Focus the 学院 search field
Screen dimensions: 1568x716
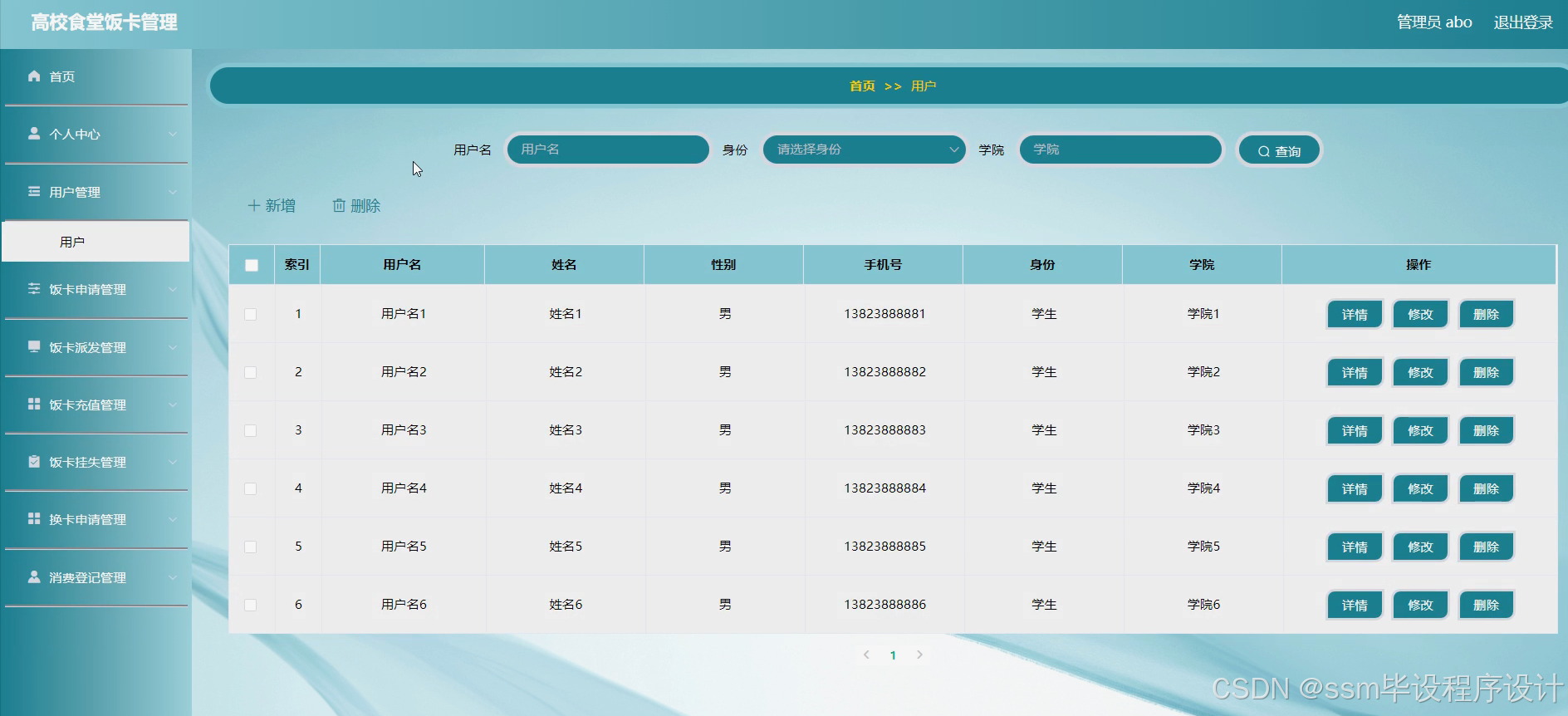click(x=1120, y=150)
